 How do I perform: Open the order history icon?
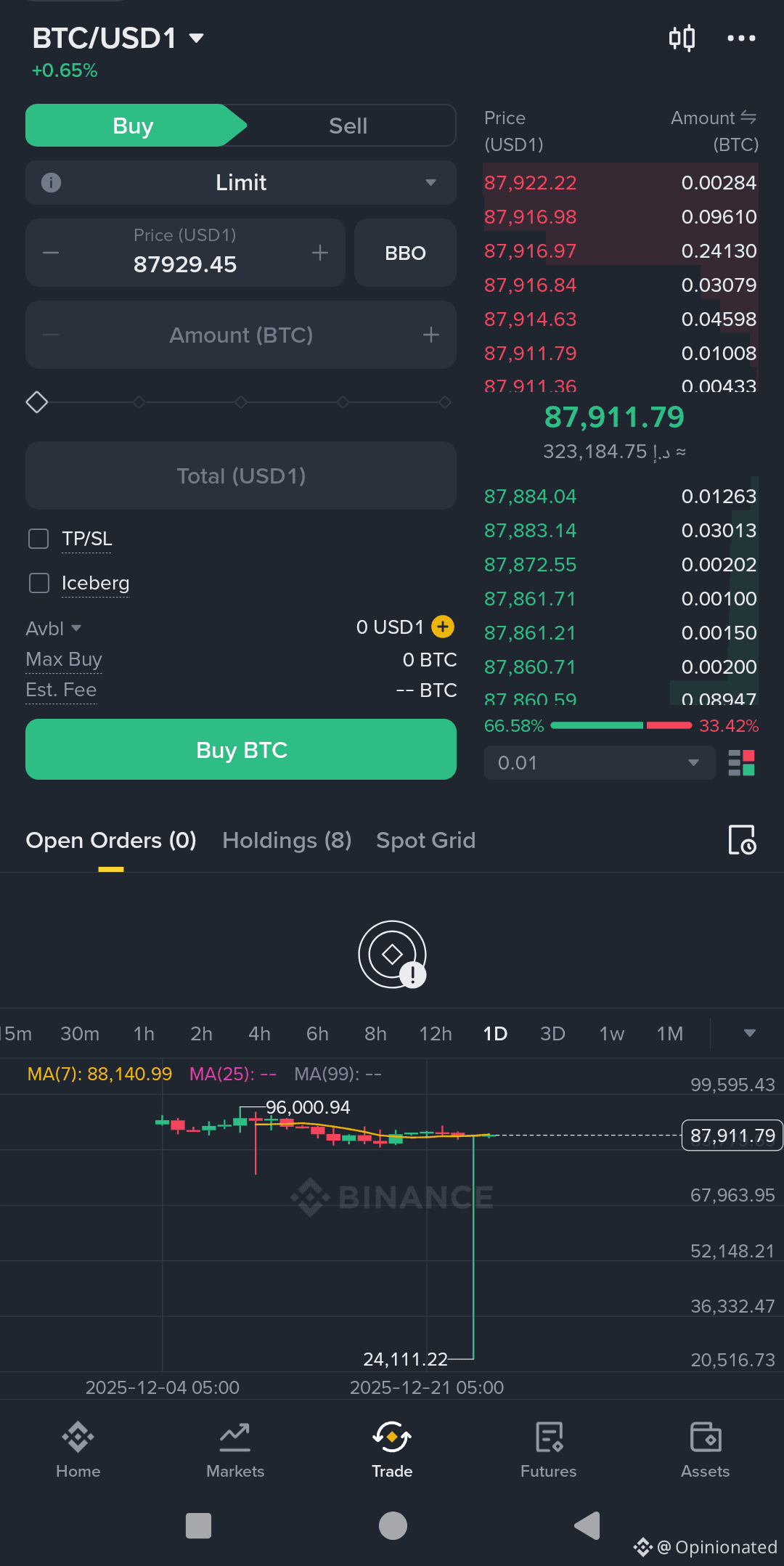[x=742, y=840]
